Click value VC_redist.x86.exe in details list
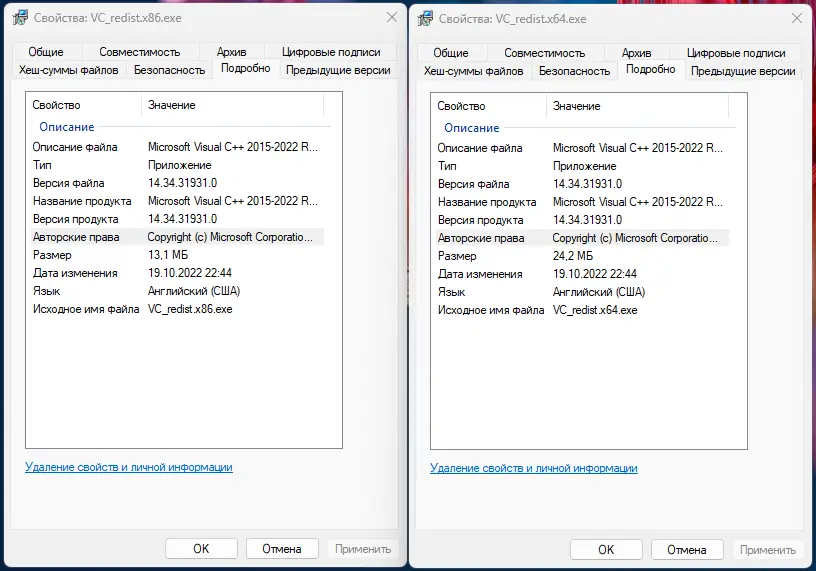Viewport: 816px width, 571px height. [190, 309]
